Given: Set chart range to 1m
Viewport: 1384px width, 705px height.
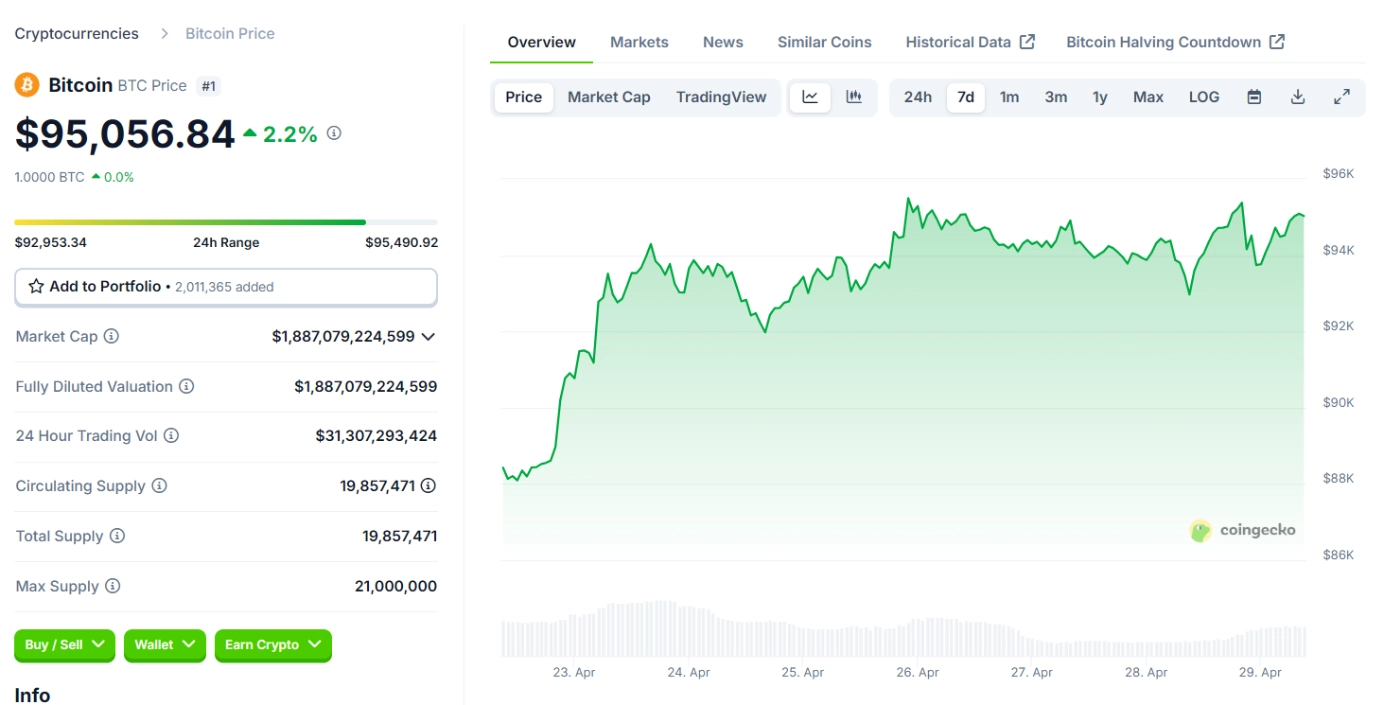Looking at the screenshot, I should pos(1010,97).
